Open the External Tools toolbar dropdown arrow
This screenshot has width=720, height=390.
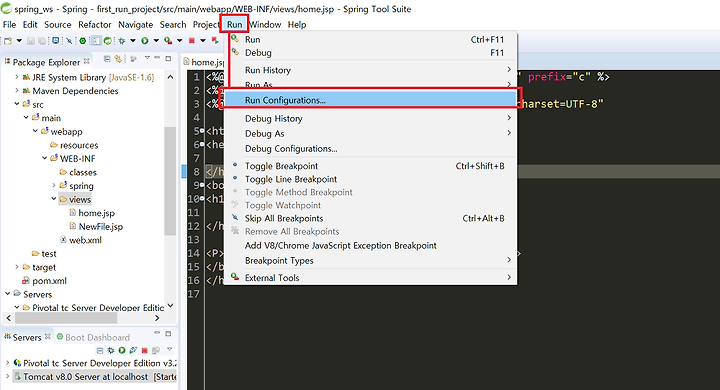tap(180, 41)
